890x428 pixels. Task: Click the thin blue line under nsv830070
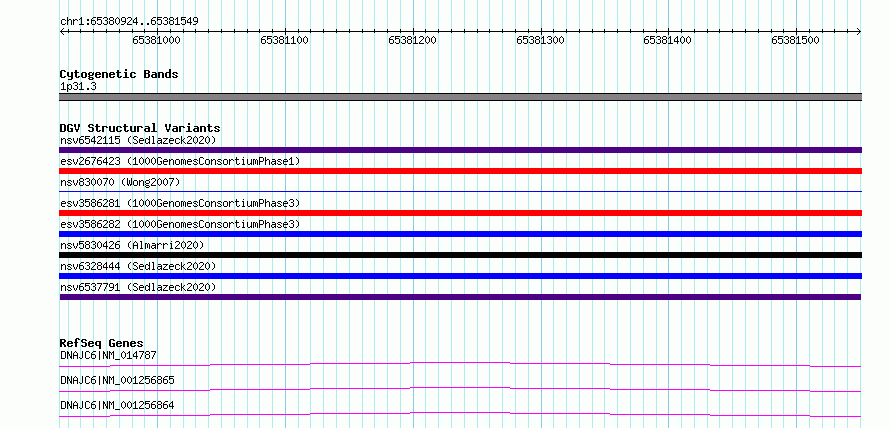point(460,192)
